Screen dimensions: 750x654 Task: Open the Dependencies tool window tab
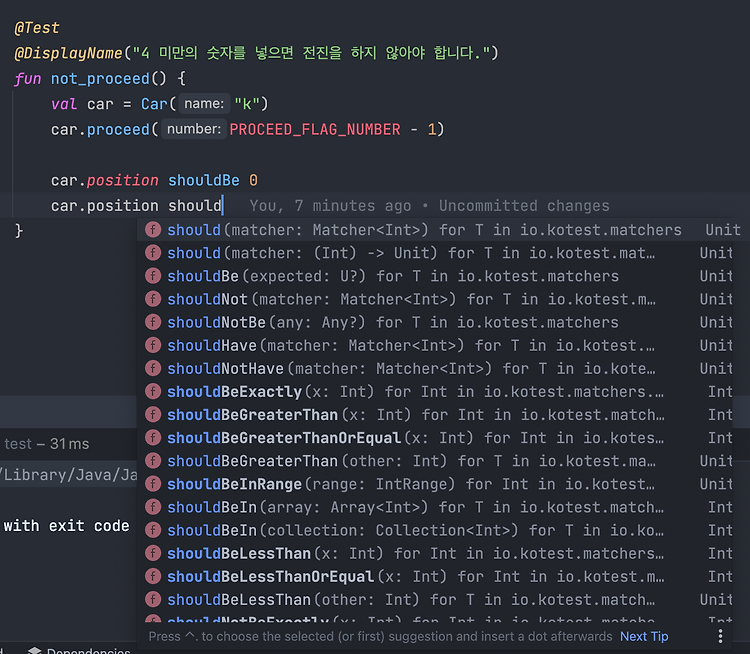[79, 650]
